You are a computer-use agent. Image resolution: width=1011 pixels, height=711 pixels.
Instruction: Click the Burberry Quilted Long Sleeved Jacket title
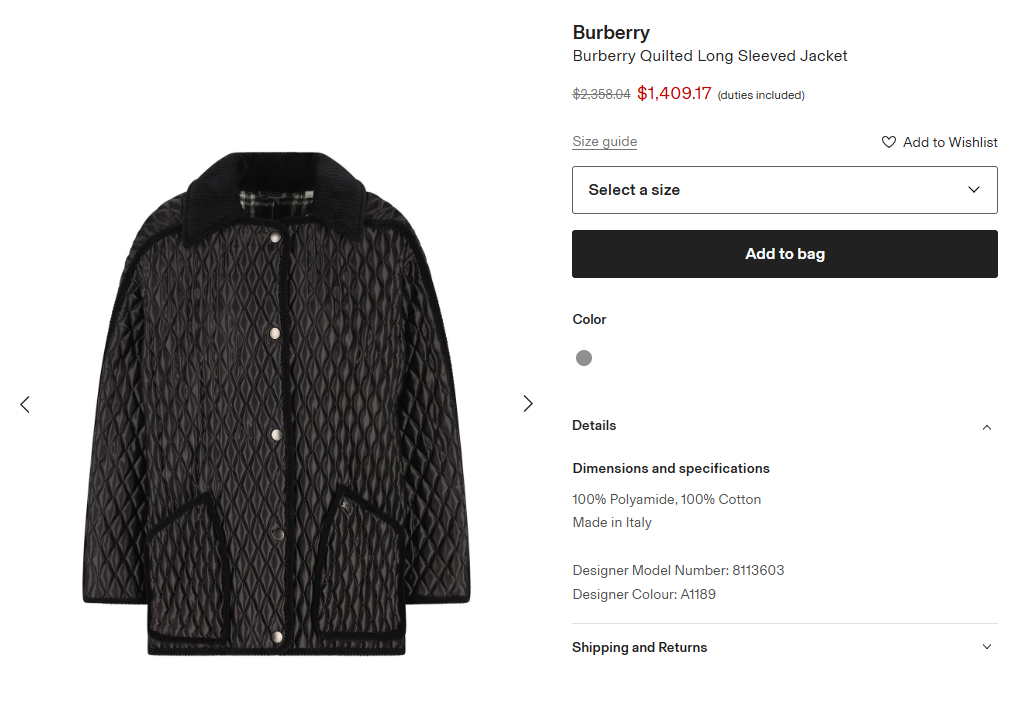709,56
